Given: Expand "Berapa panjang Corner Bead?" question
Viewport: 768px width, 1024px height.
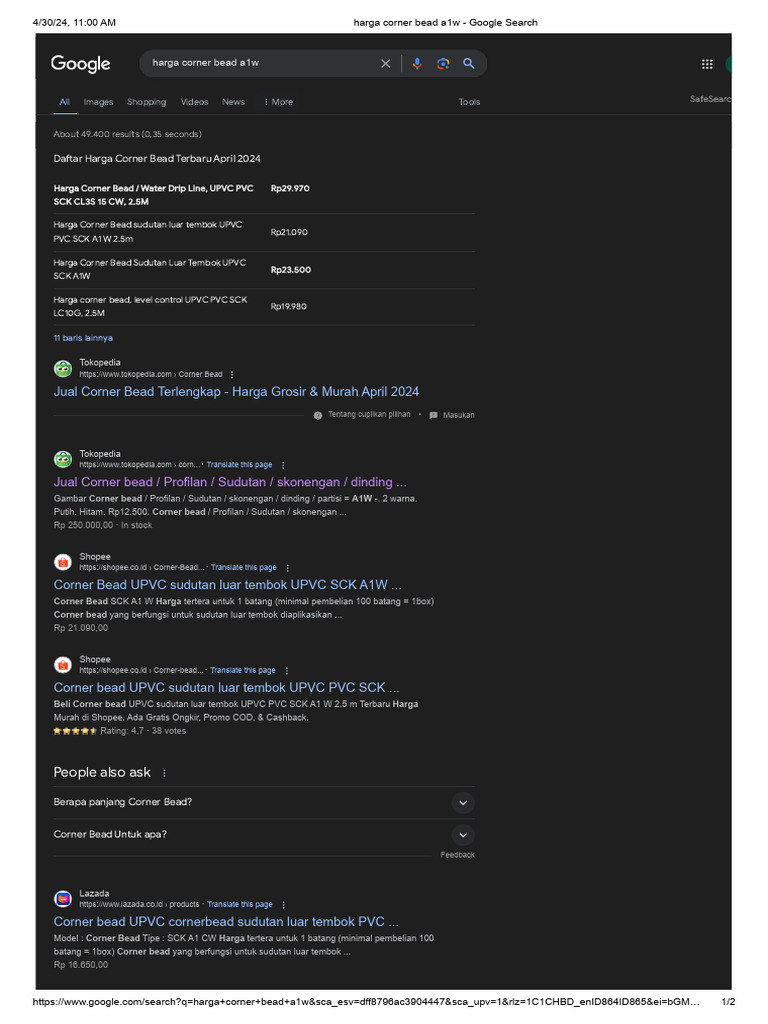Looking at the screenshot, I should point(462,802).
